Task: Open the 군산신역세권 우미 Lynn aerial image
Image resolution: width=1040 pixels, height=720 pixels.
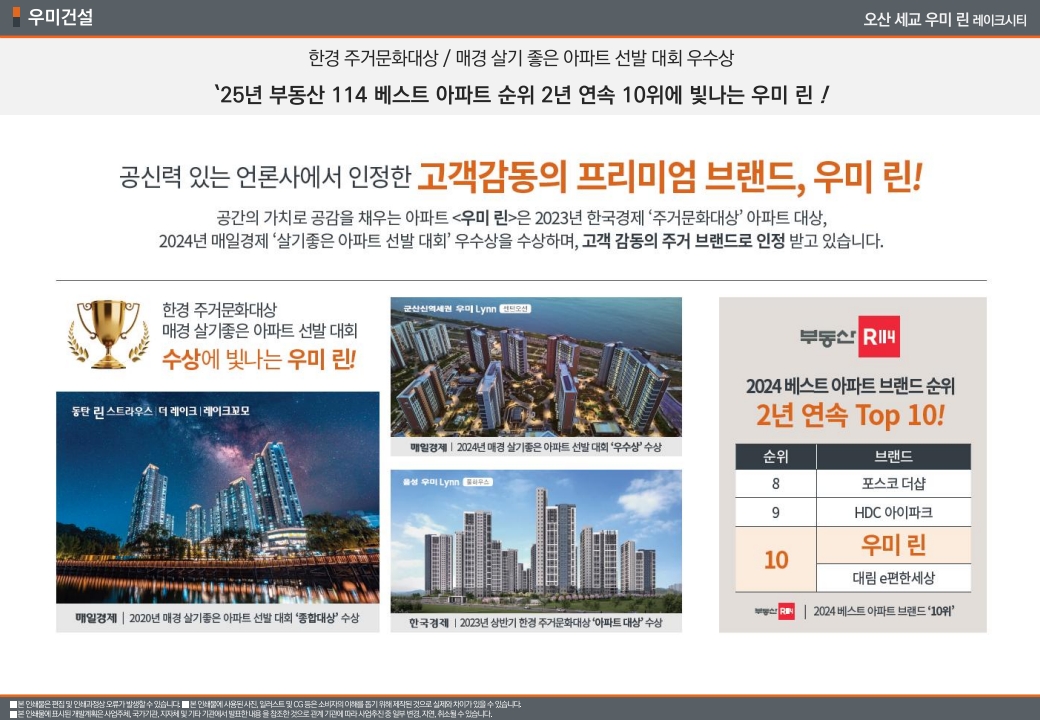Action: [x=536, y=367]
